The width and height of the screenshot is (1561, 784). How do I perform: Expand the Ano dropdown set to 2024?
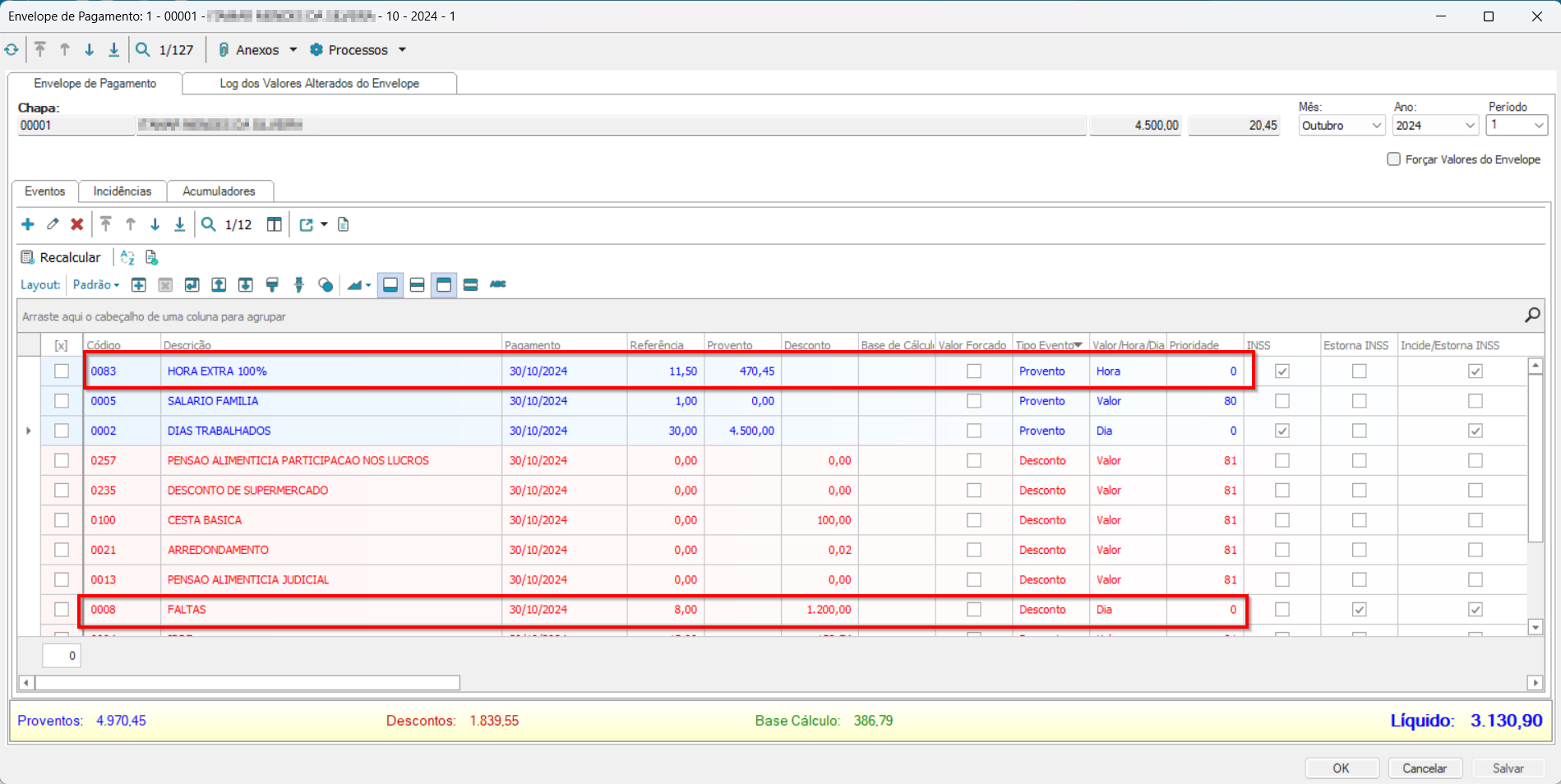pyautogui.click(x=1468, y=125)
